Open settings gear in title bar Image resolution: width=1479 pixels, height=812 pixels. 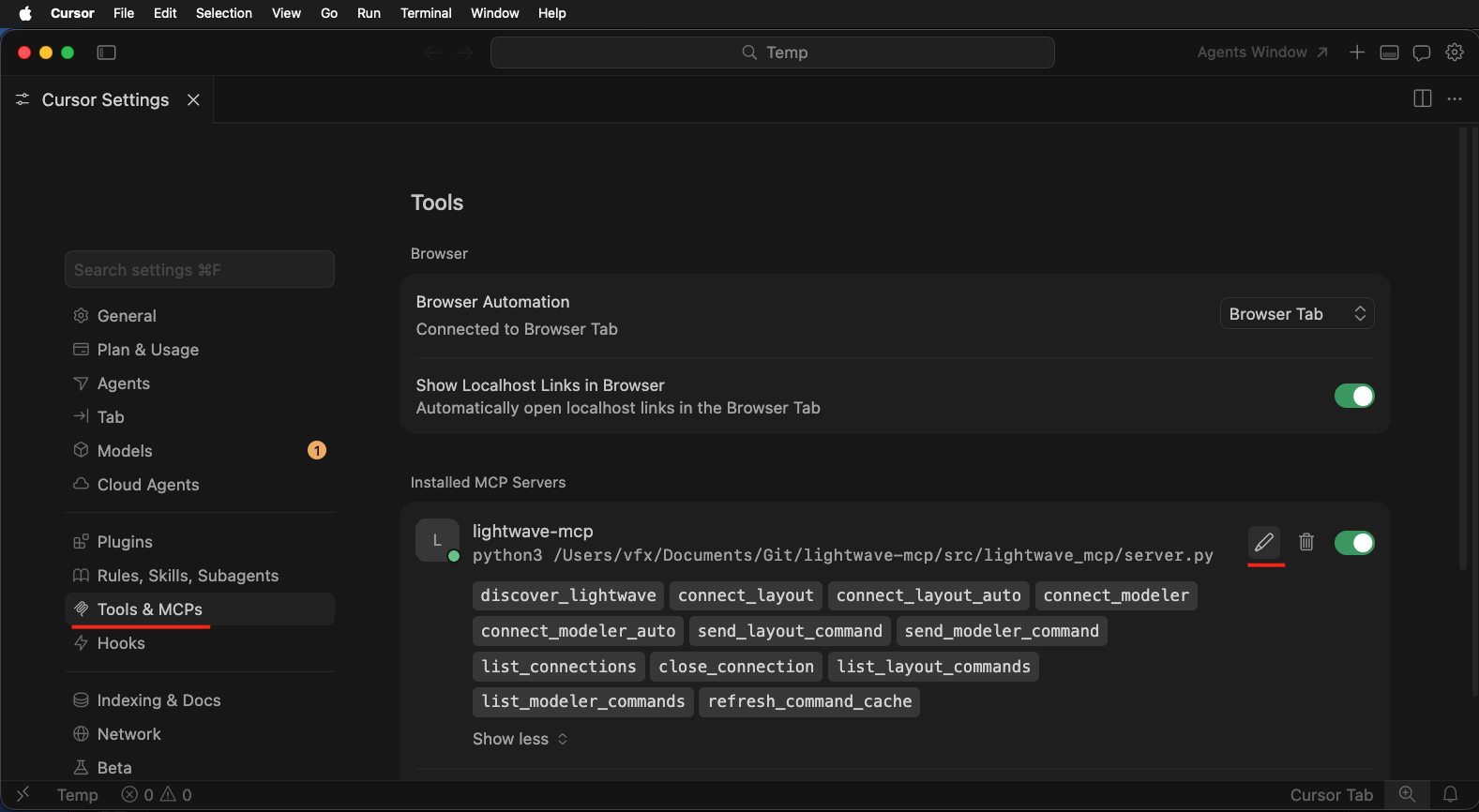click(1455, 53)
